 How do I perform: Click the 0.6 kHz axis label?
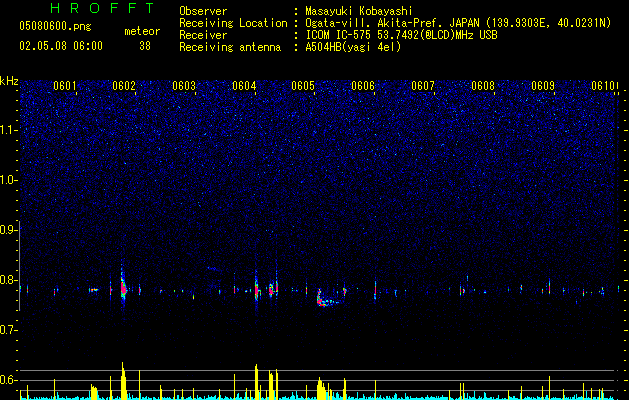pyautogui.click(x=9, y=380)
